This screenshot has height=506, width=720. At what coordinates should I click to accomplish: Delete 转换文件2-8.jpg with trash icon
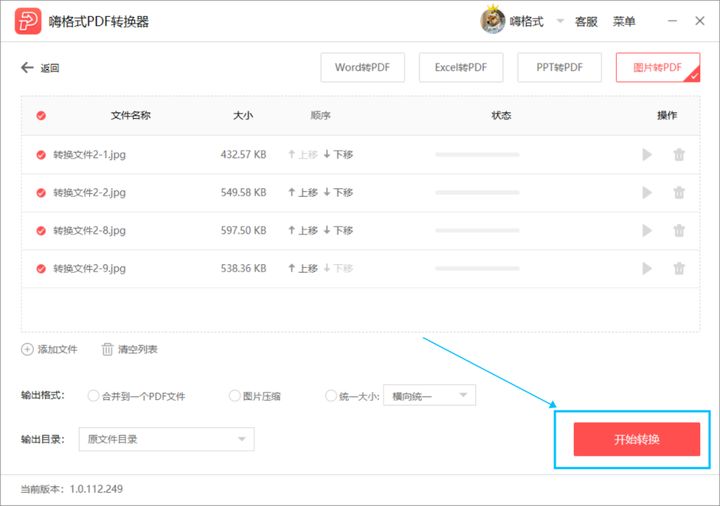tap(679, 231)
